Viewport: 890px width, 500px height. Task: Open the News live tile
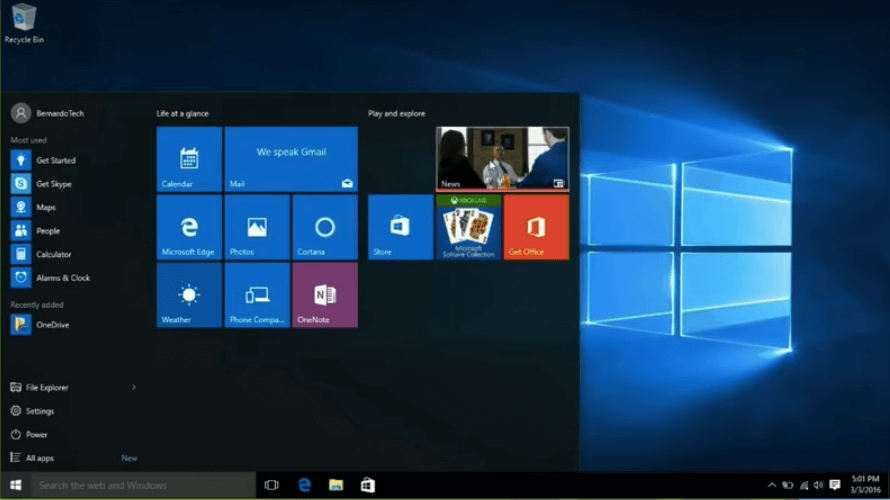pyautogui.click(x=502, y=158)
